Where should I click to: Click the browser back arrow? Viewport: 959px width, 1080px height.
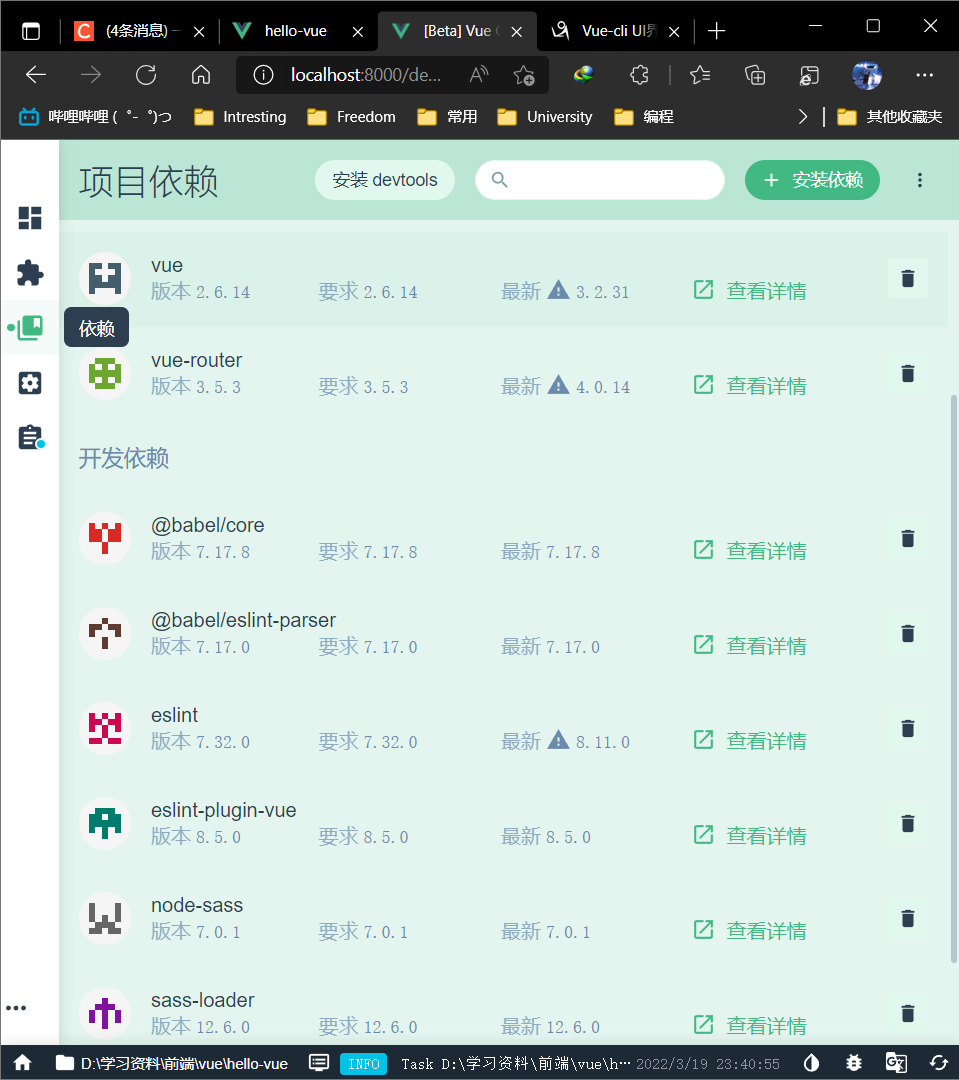coord(36,75)
